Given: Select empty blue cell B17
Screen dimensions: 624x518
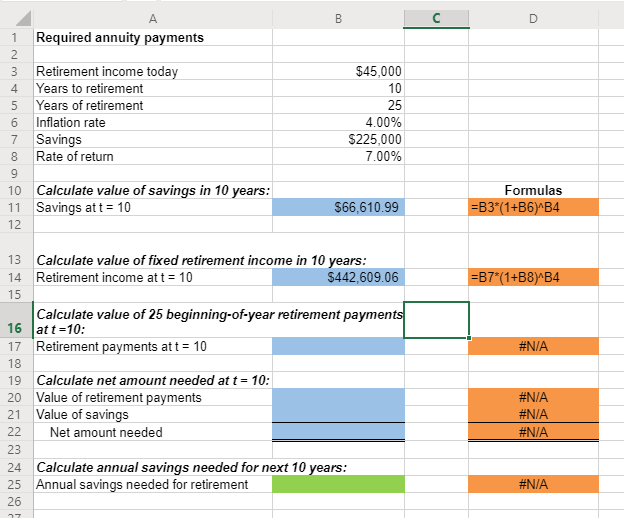Looking at the screenshot, I should coord(338,346).
